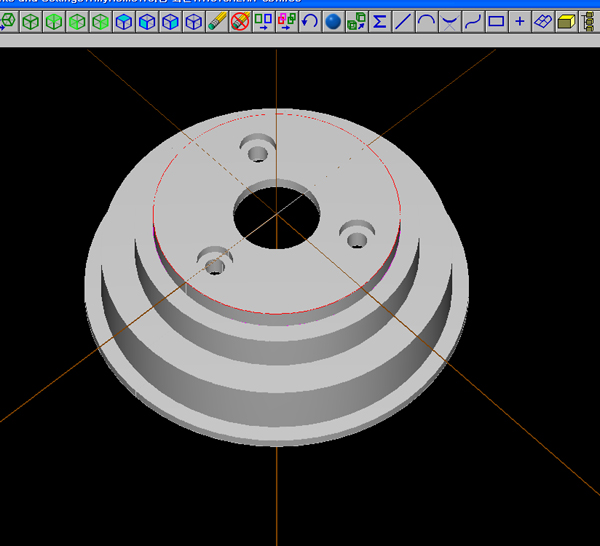The height and width of the screenshot is (546, 600).
Task: Click the Delete pencil-eraser icon
Action: pyautogui.click(x=217, y=21)
